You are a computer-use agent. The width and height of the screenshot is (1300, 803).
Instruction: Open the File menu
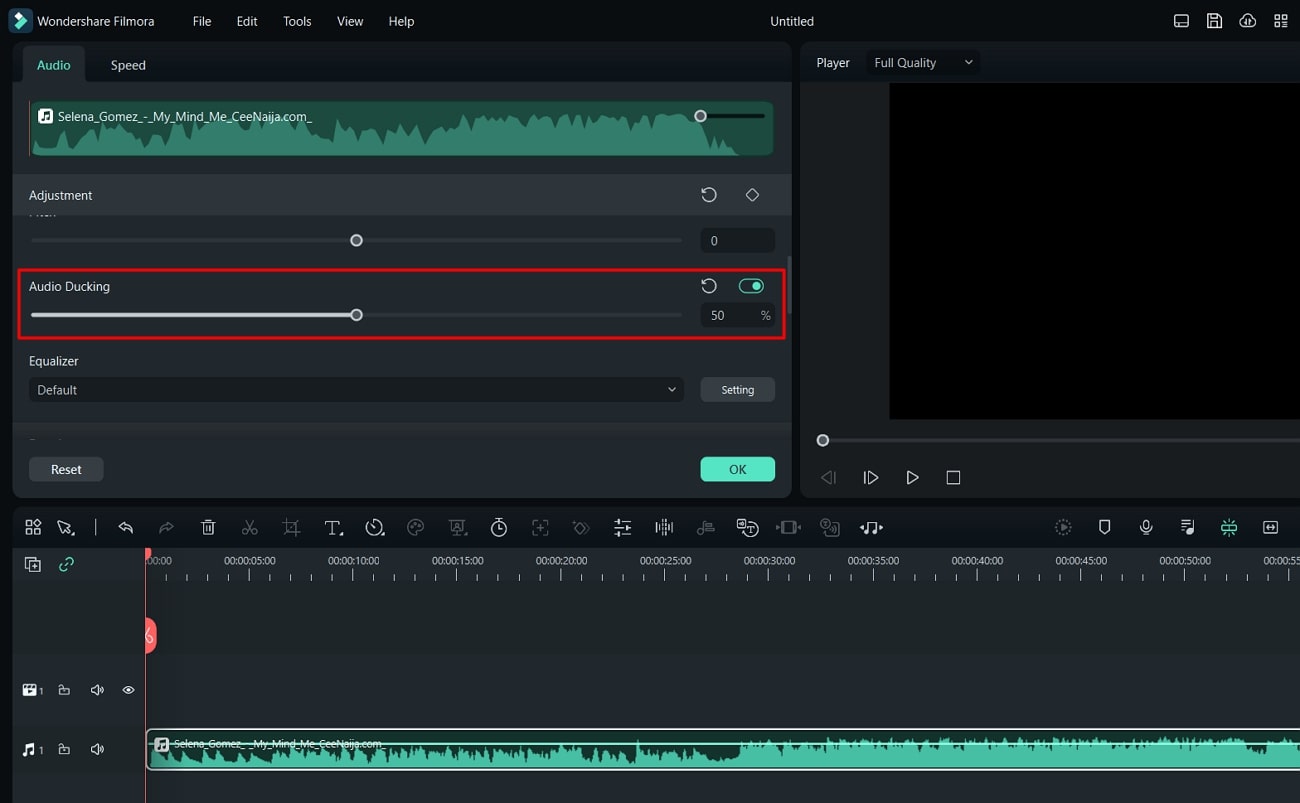(x=202, y=21)
